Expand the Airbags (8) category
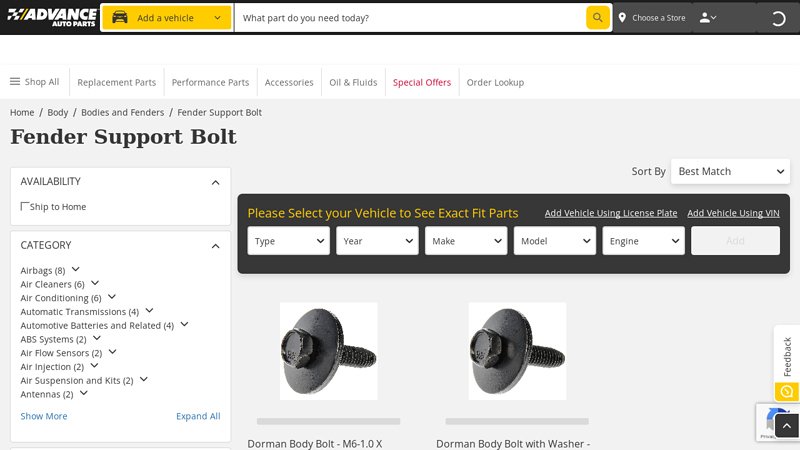This screenshot has width=800, height=450. 76,269
